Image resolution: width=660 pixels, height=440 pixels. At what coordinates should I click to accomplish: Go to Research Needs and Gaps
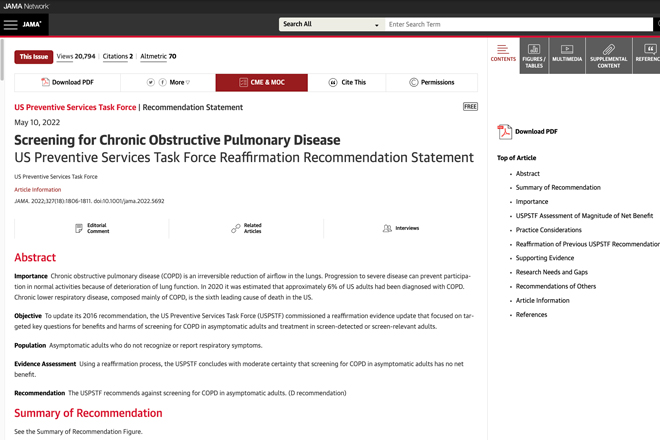(x=551, y=272)
